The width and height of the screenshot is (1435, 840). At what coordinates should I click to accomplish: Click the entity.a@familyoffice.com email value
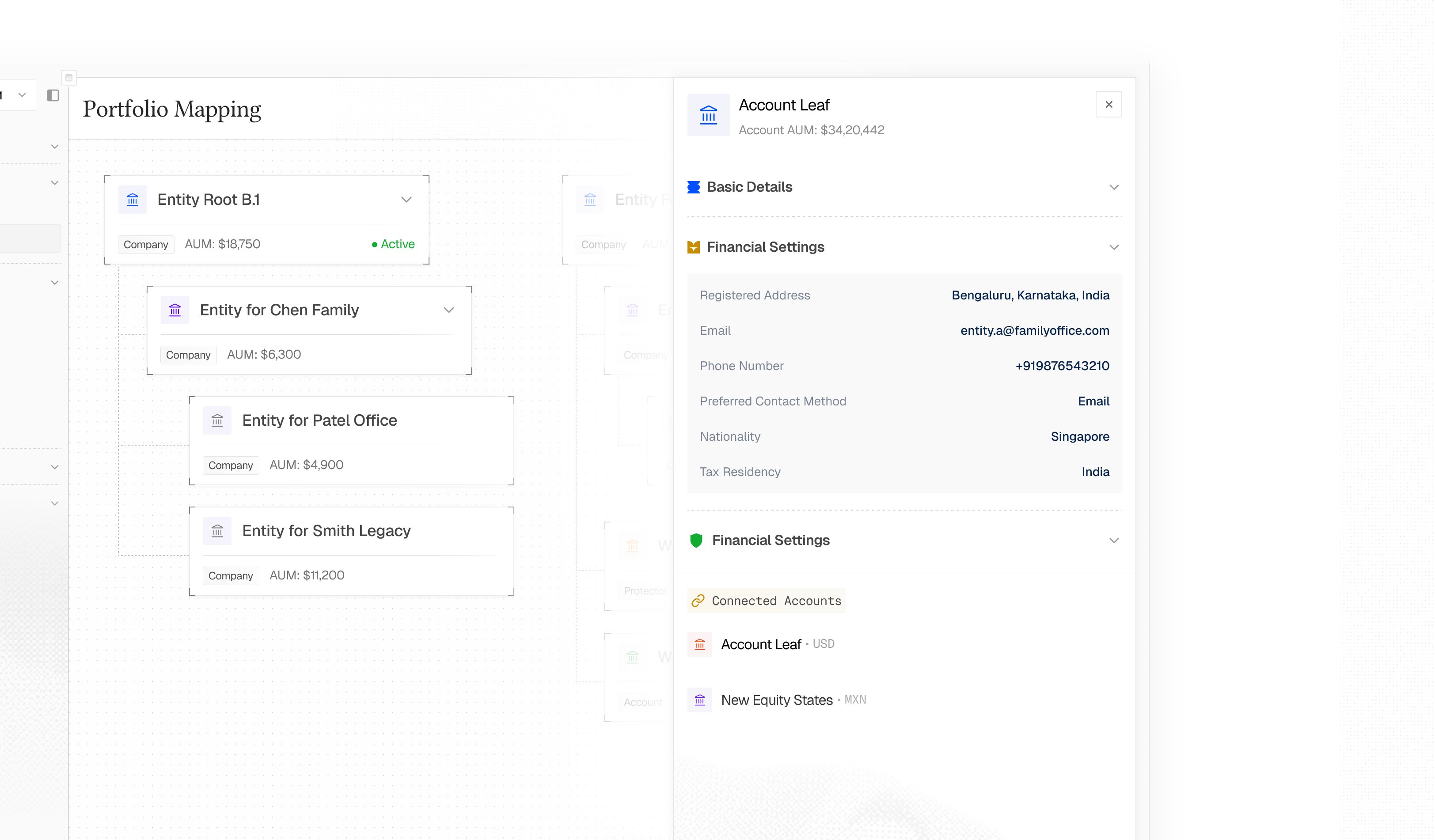click(x=1035, y=331)
